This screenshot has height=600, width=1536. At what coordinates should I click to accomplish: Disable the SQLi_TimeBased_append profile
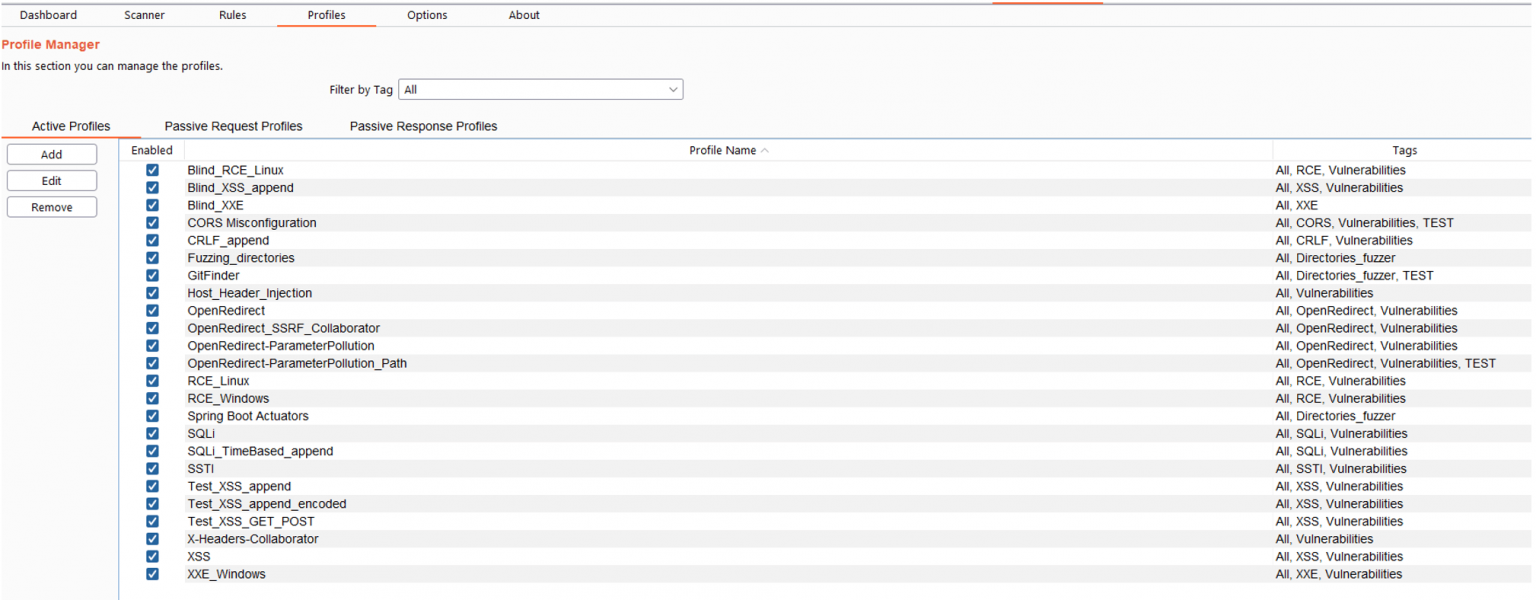pos(152,451)
